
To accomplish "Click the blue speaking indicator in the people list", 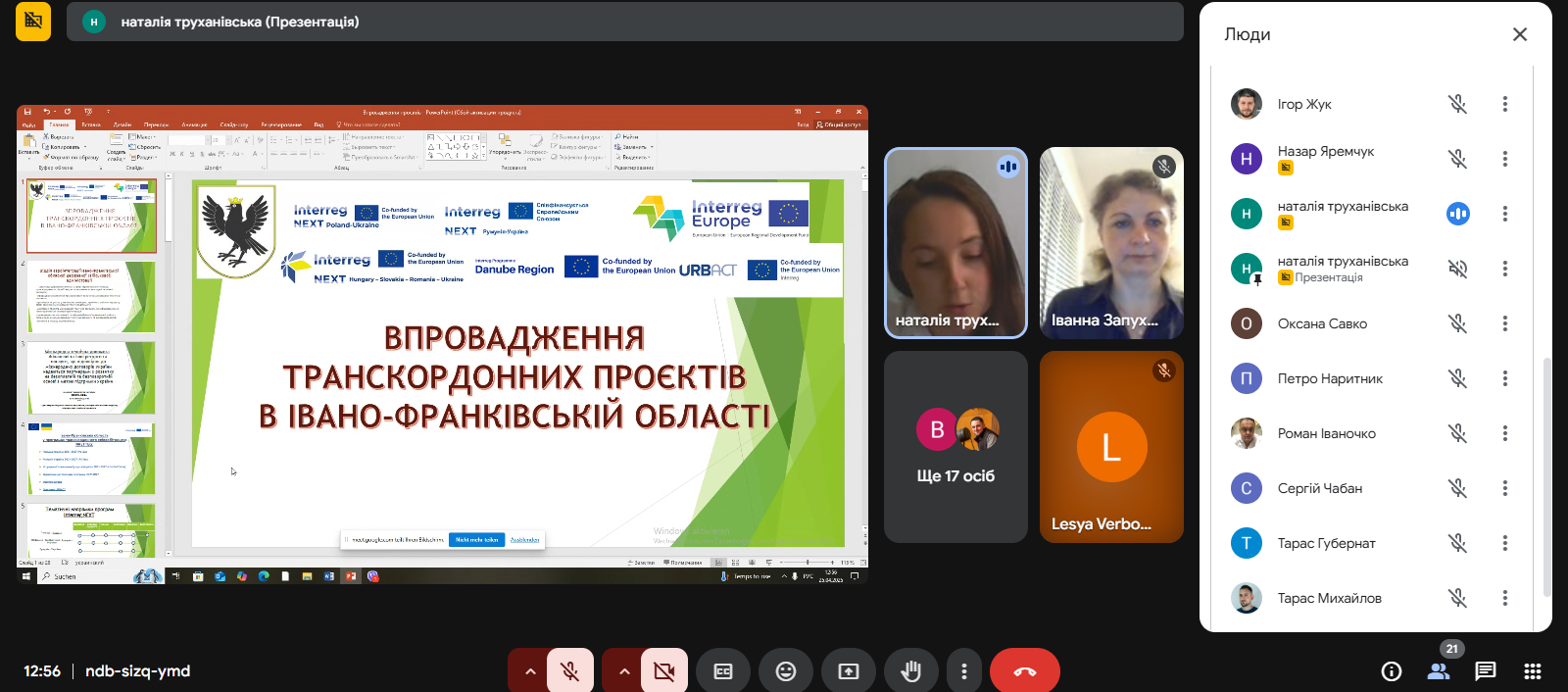I will [1458, 214].
